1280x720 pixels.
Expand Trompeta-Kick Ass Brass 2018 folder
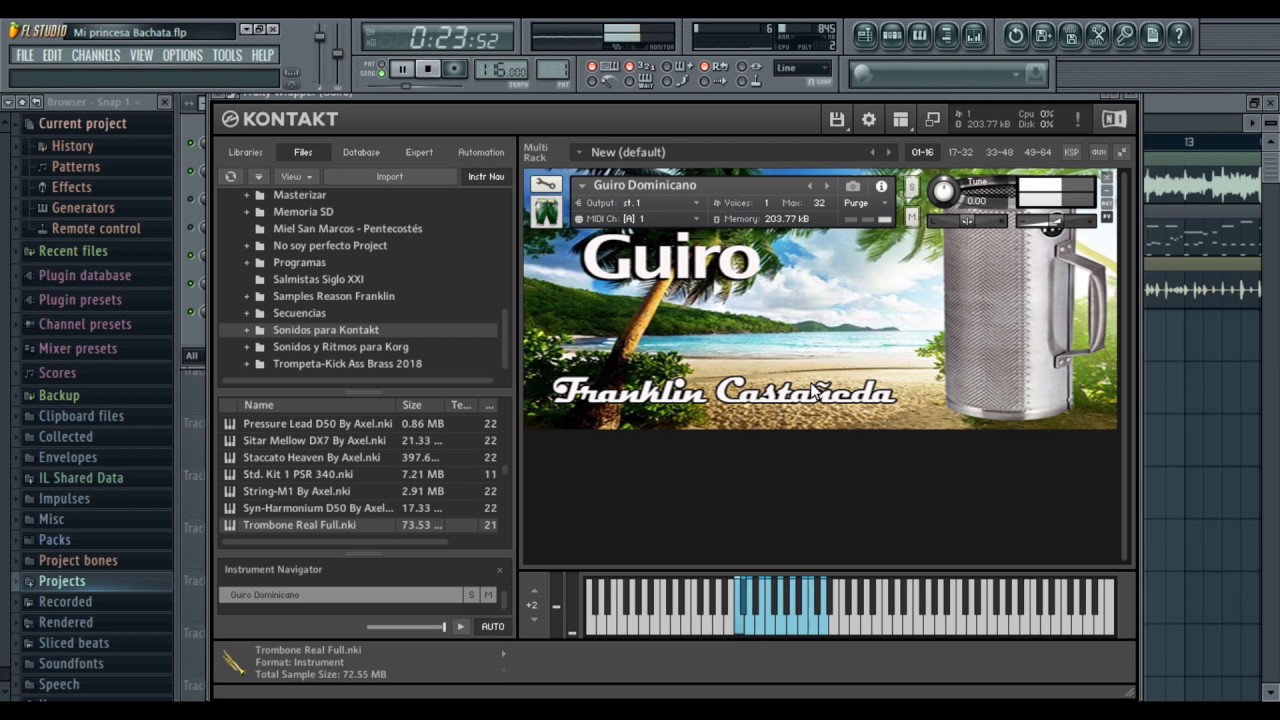247,364
